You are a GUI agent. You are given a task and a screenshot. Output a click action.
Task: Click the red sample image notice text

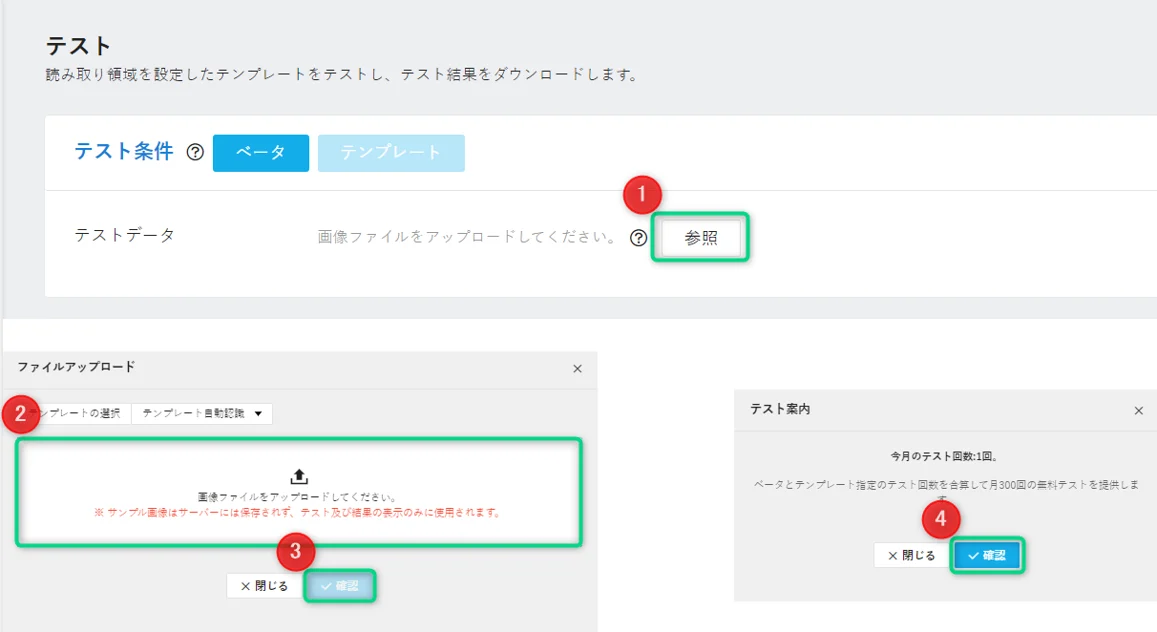tap(298, 512)
